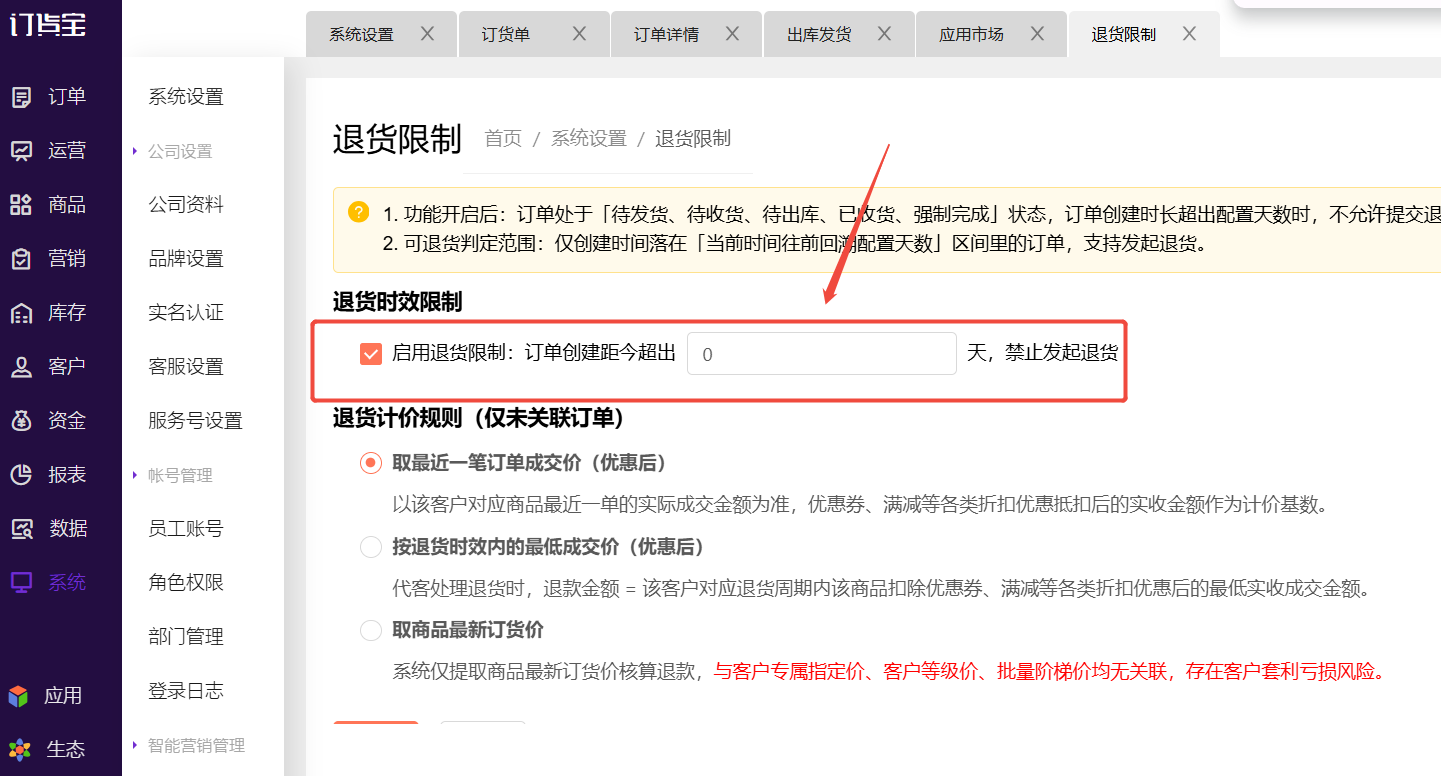Open the 库存 warehouse icon
The height and width of the screenshot is (776, 1441).
21,313
